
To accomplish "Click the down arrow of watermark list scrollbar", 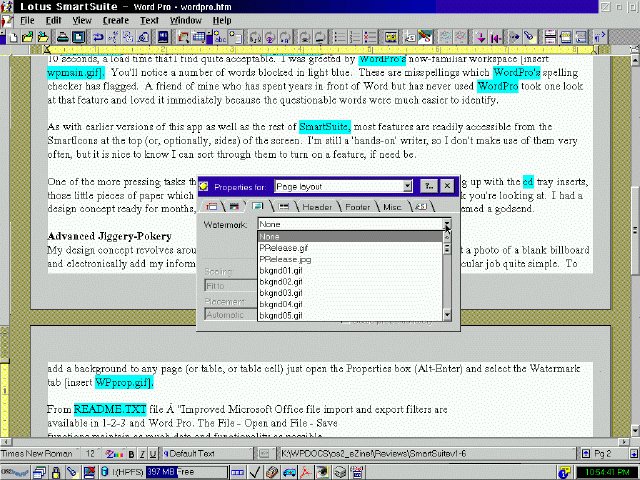I will pyautogui.click(x=447, y=315).
